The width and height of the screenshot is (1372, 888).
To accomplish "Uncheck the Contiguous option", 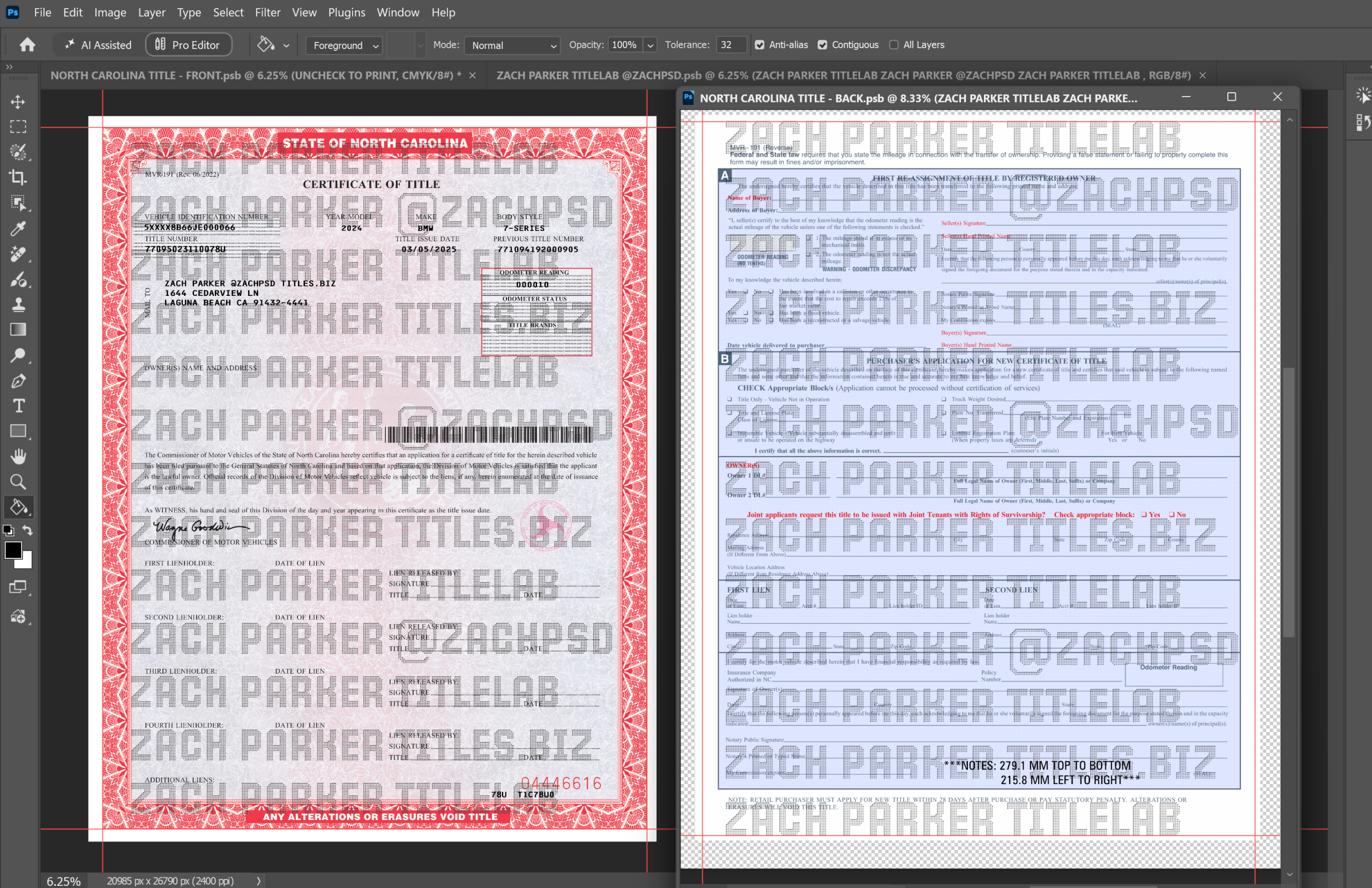I will click(823, 45).
